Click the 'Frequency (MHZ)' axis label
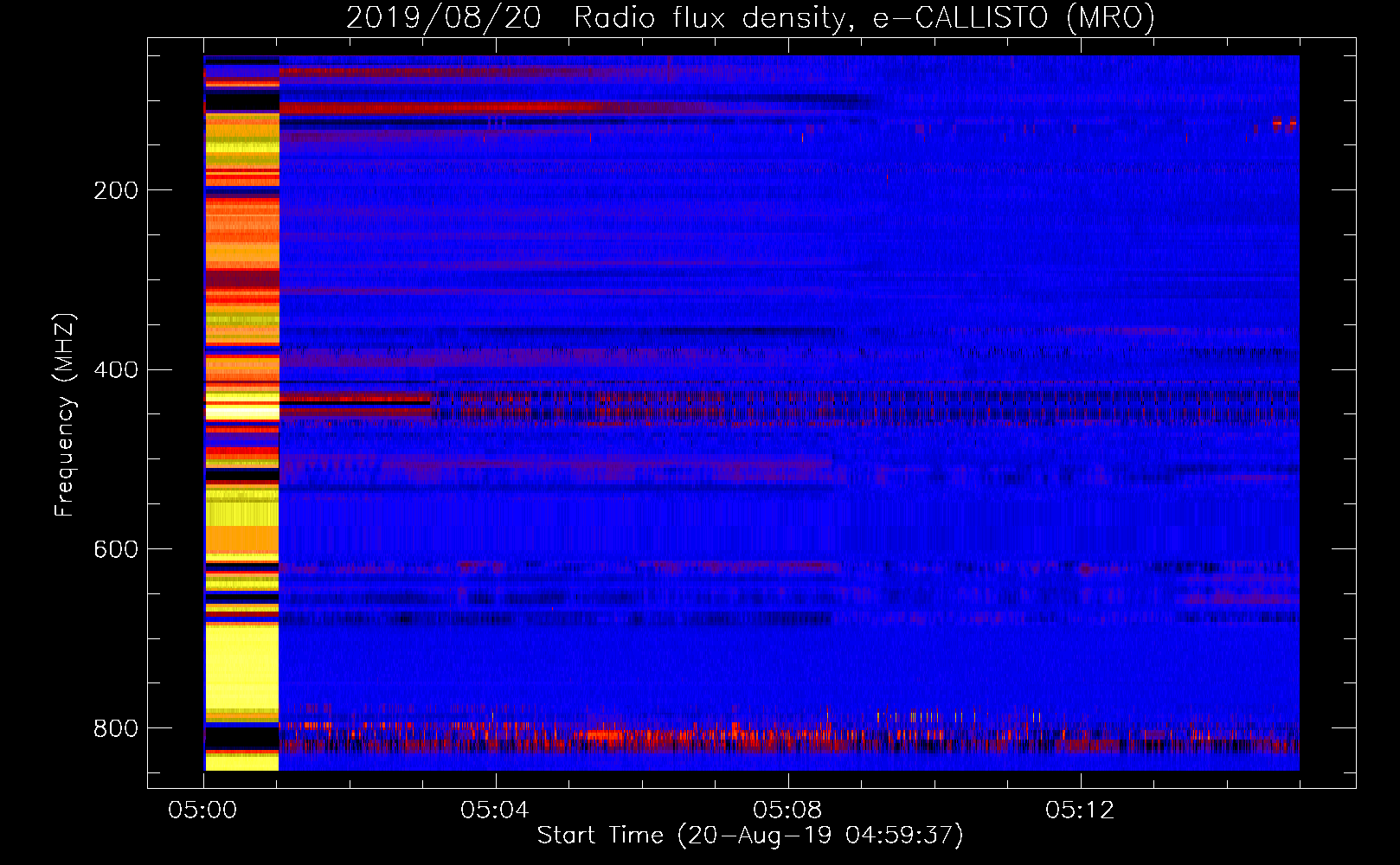The width and height of the screenshot is (1400, 865). (x=64, y=415)
